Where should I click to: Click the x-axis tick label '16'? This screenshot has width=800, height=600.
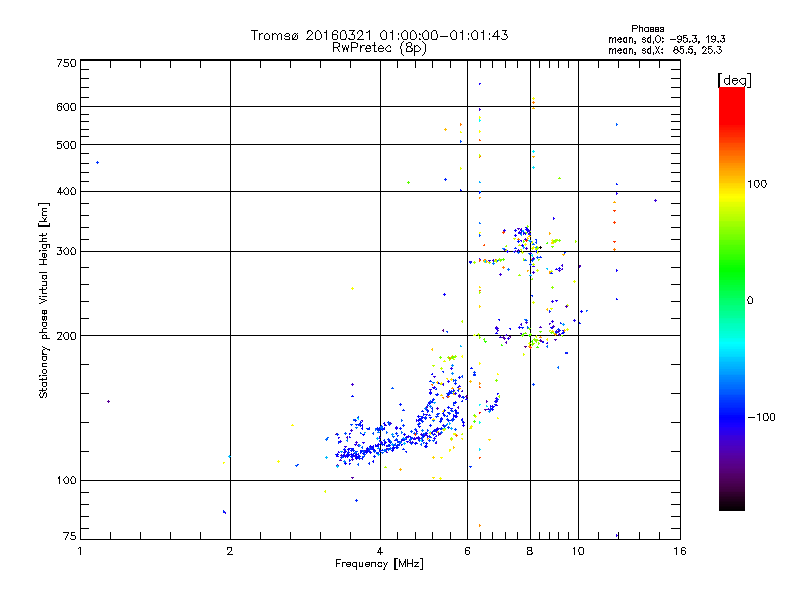tap(680, 551)
